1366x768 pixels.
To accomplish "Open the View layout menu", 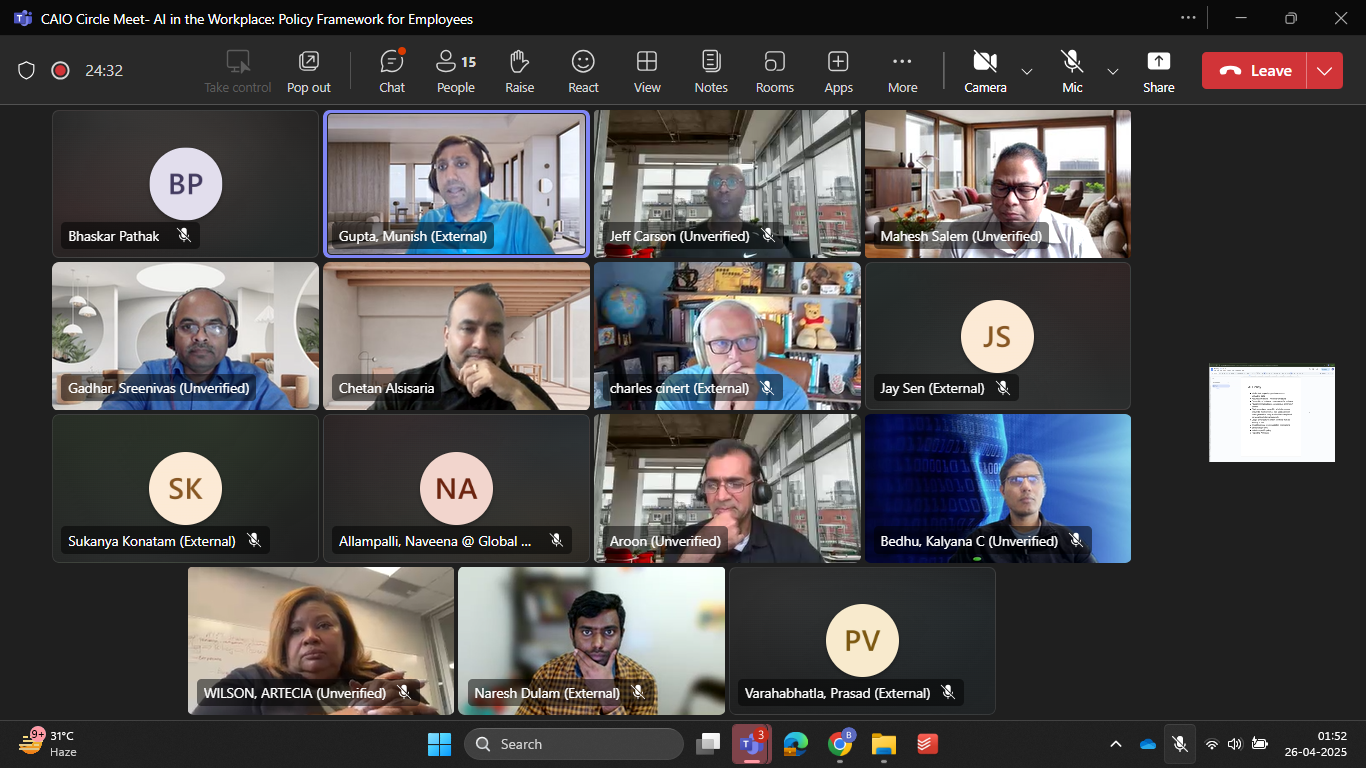I will click(x=647, y=71).
